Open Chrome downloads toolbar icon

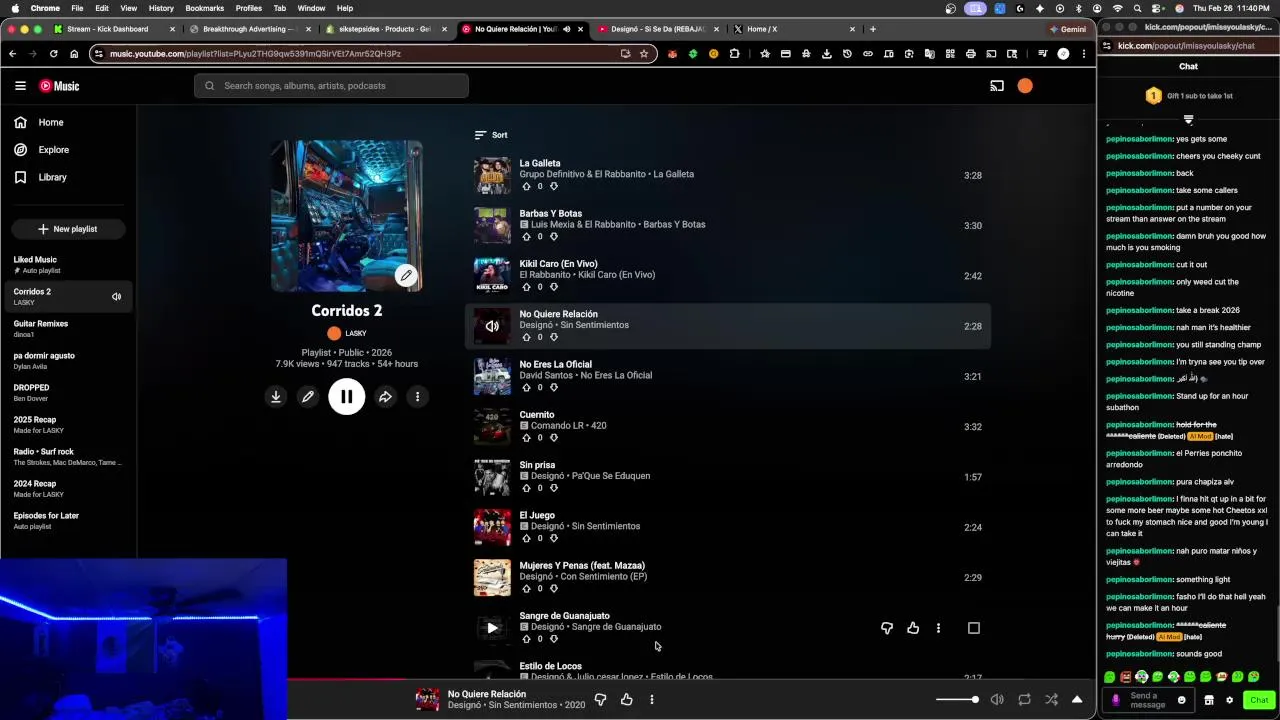point(827,54)
